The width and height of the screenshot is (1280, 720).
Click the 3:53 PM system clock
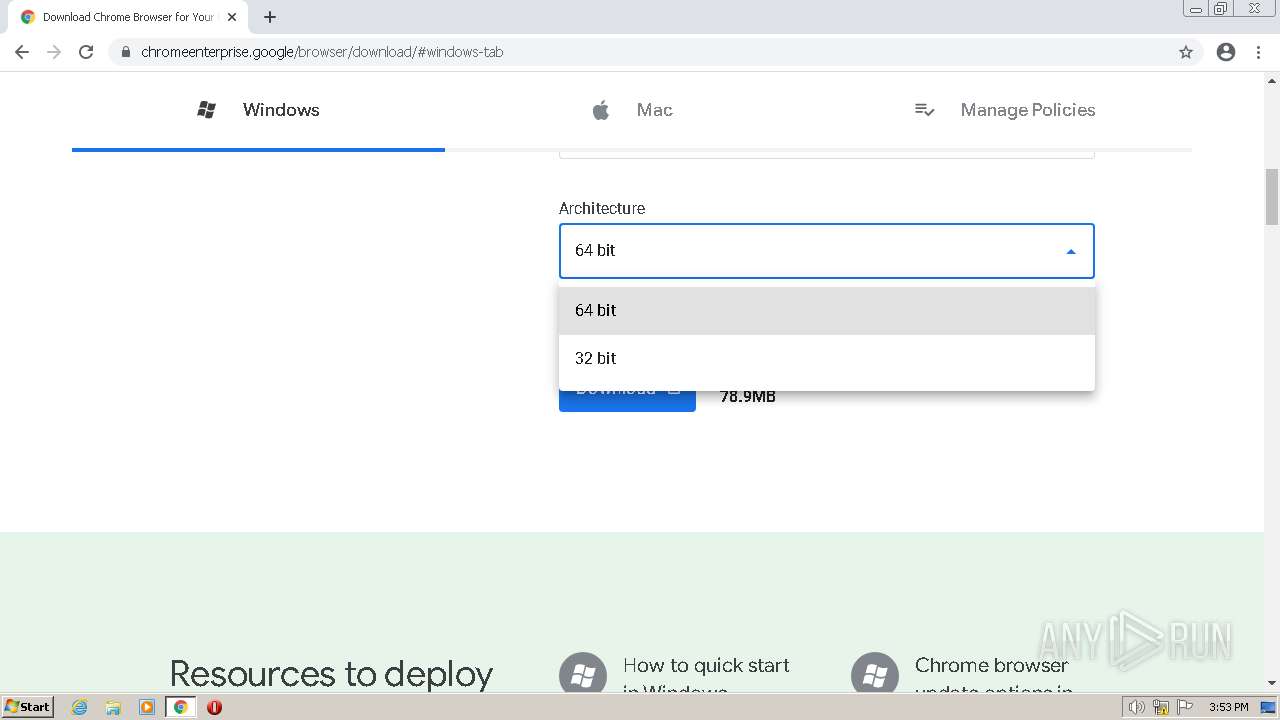pyautogui.click(x=1228, y=707)
